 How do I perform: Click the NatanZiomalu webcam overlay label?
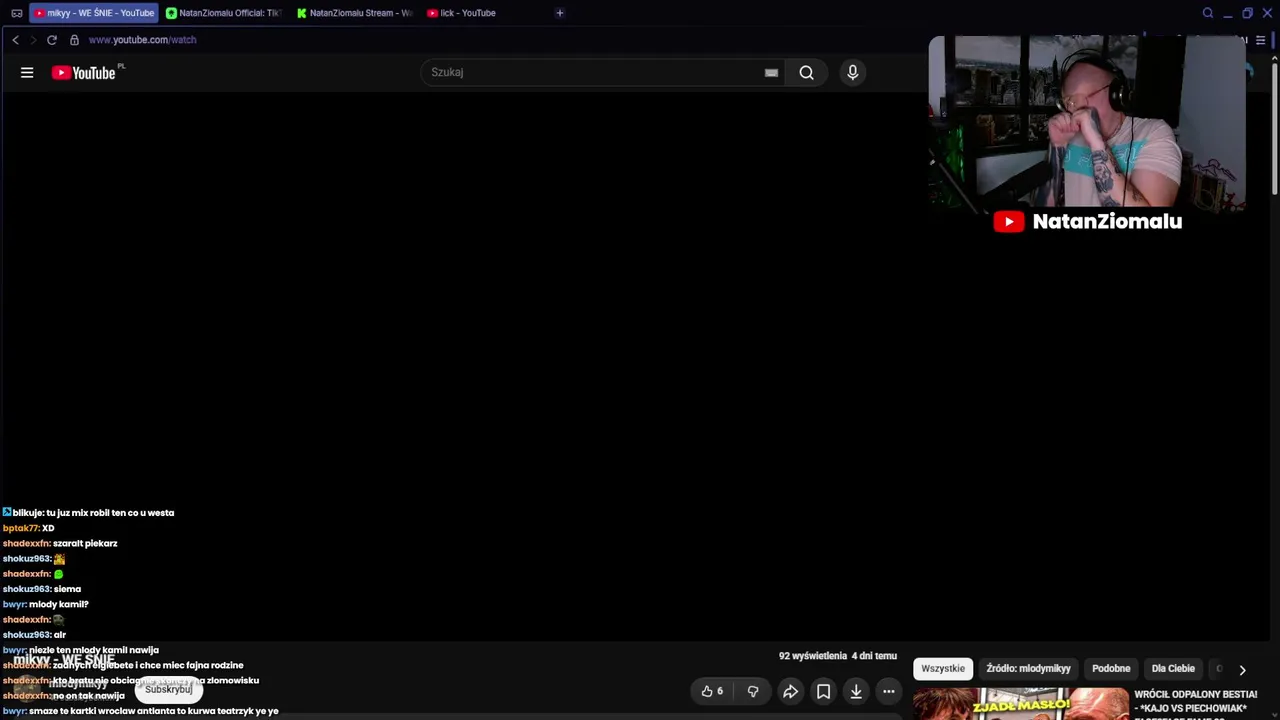tap(1088, 222)
